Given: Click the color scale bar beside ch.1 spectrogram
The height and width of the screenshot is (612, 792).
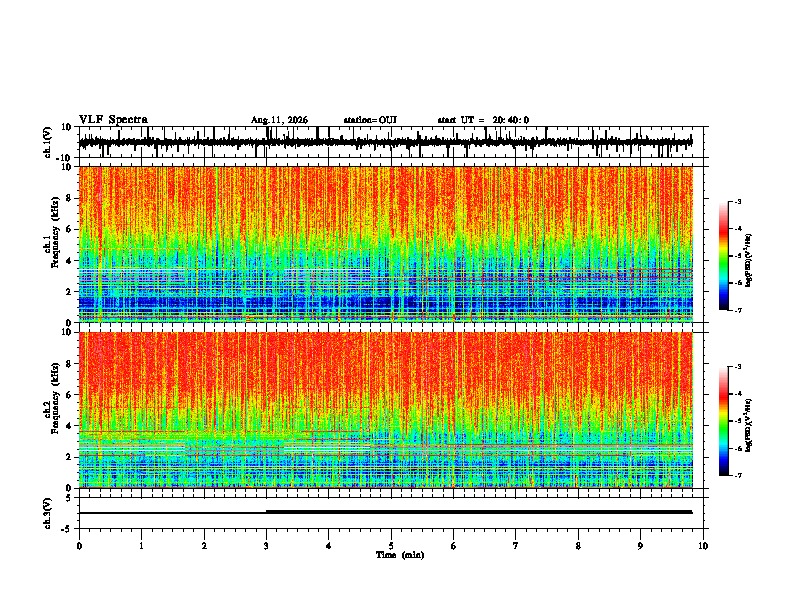Looking at the screenshot, I should pyautogui.click(x=723, y=256).
